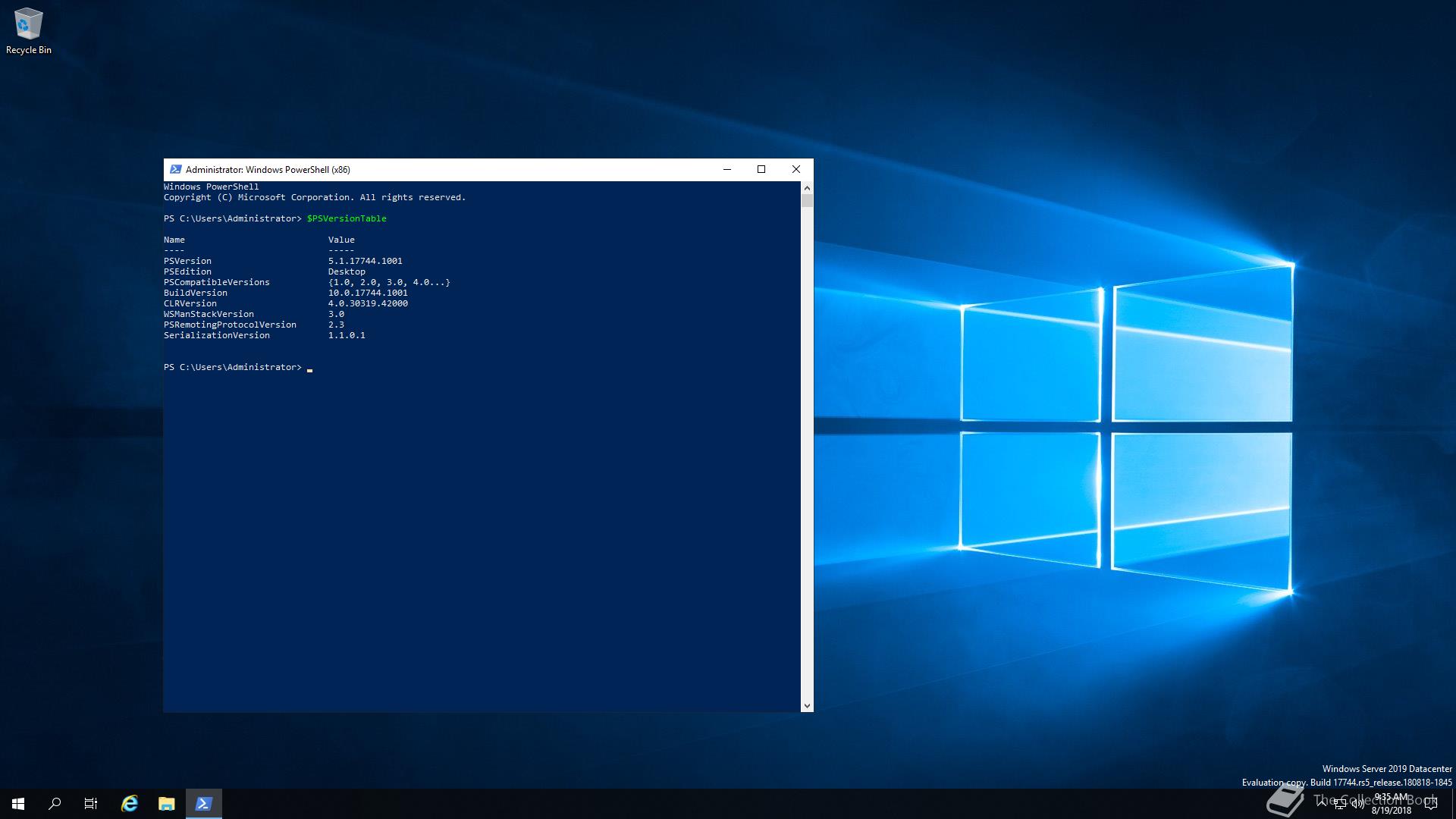Open the Recycle Bin desktop icon
Viewport: 1456px width, 819px height.
click(x=29, y=31)
